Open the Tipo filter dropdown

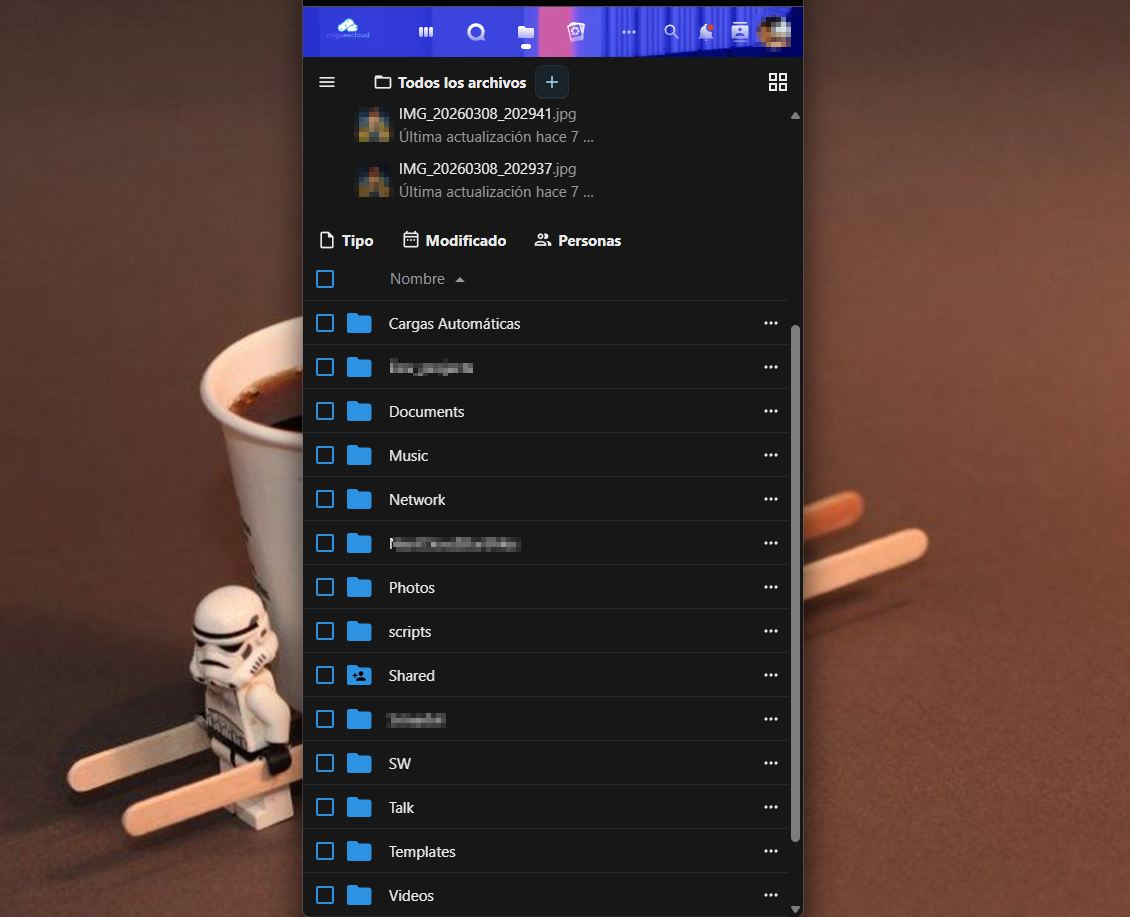(346, 240)
